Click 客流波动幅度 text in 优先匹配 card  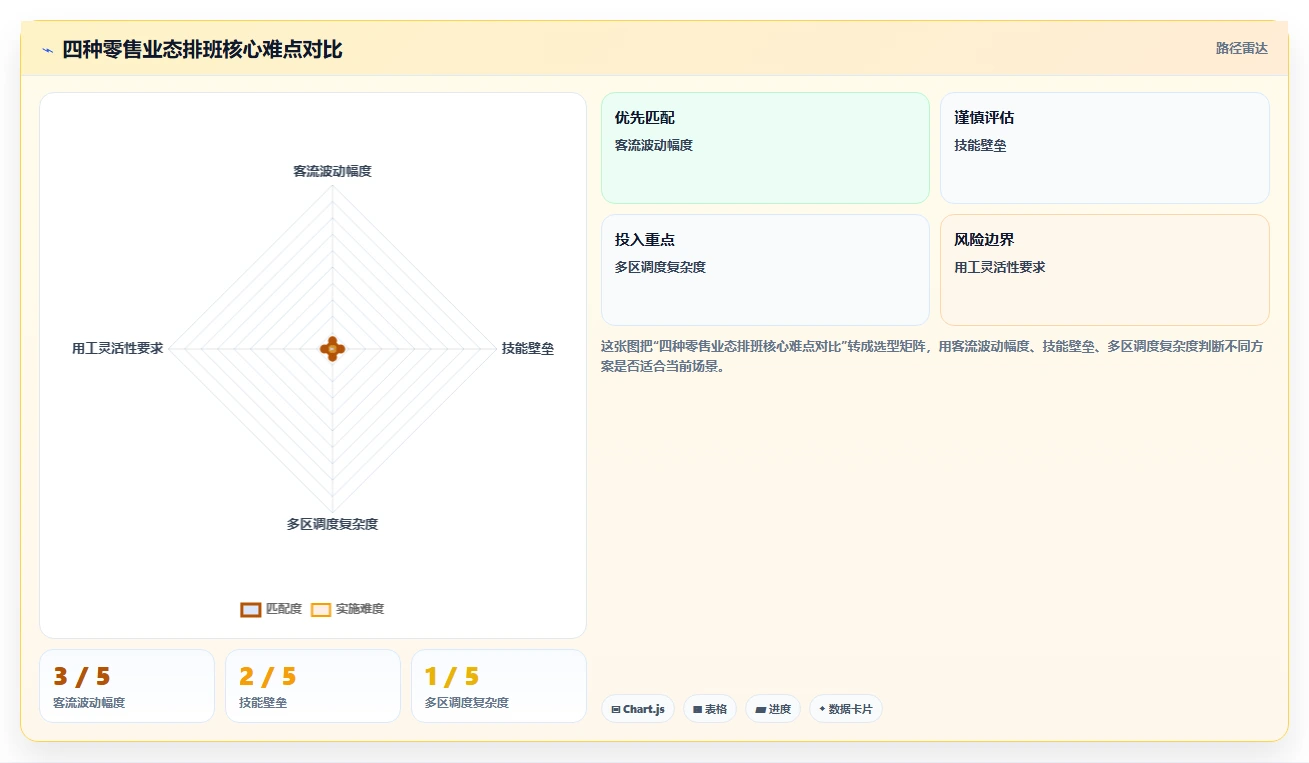pos(654,145)
